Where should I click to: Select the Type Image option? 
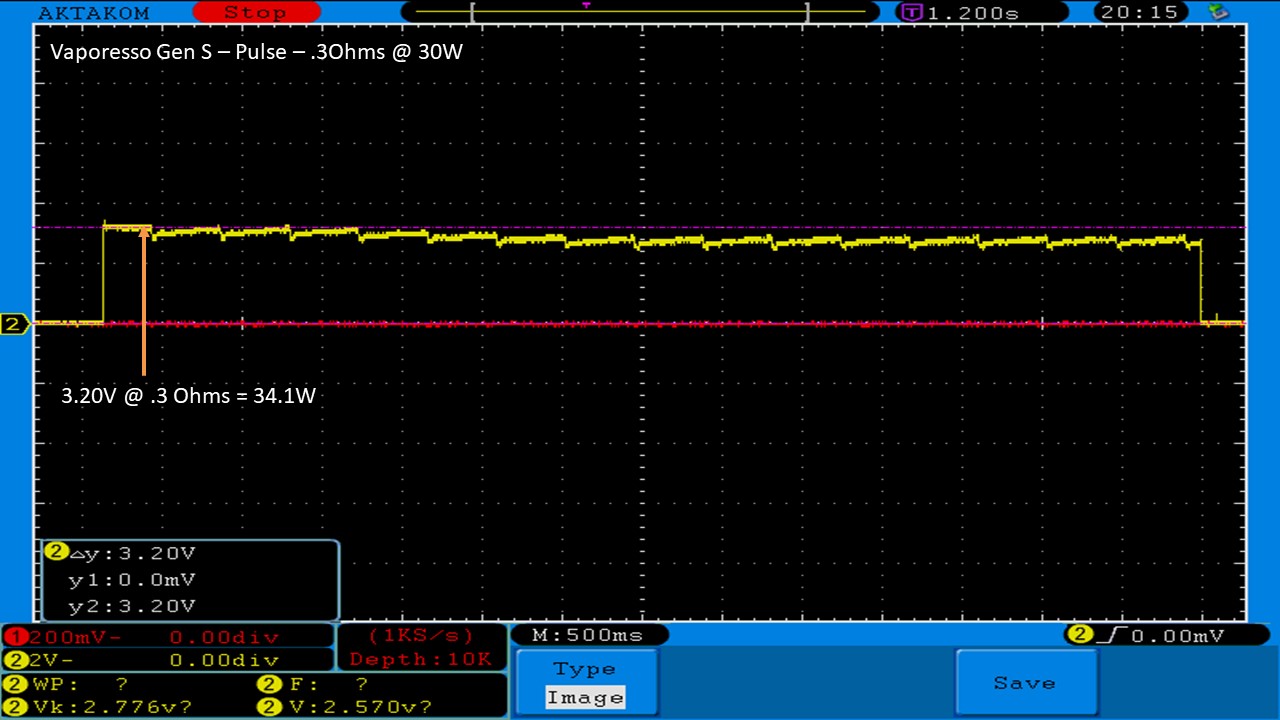click(584, 683)
